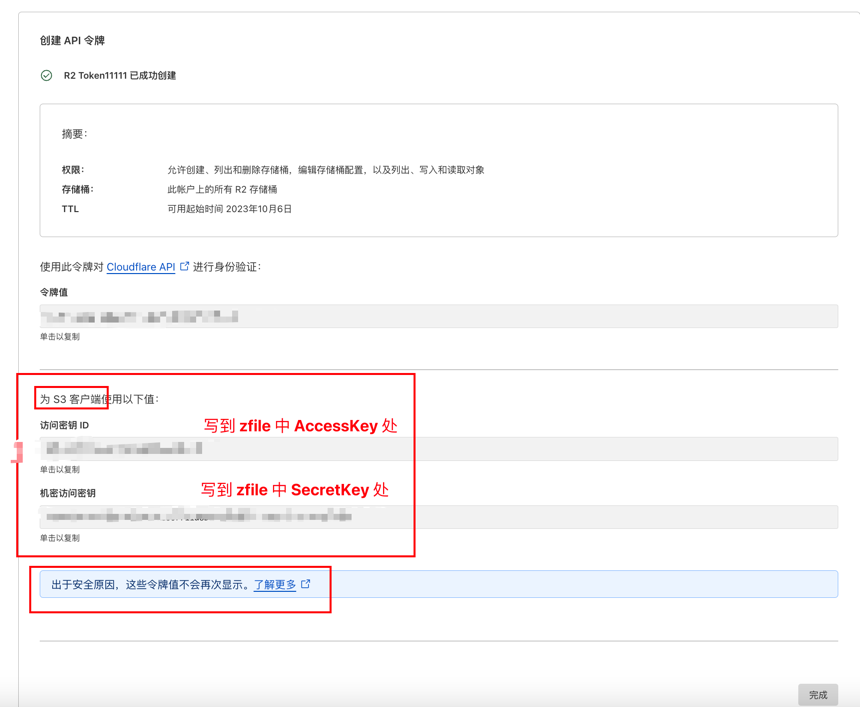Click the 创建 API 令牌 page heading
Image resolution: width=860 pixels, height=707 pixels.
click(72, 41)
